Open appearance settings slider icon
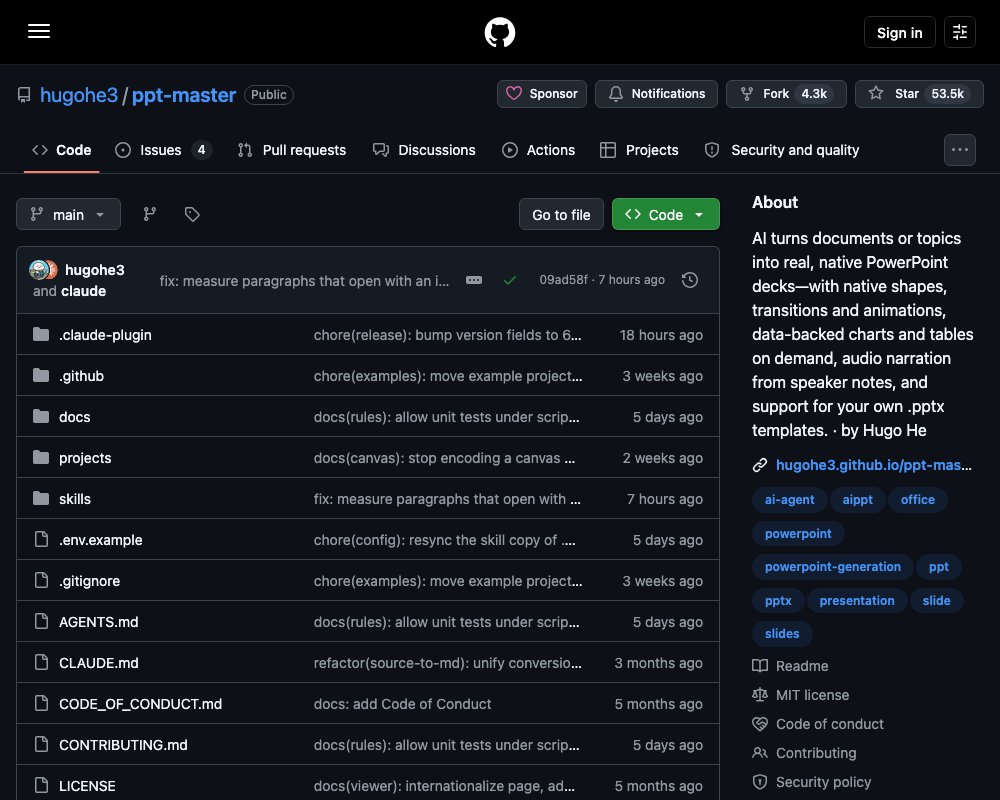 pyautogui.click(x=959, y=32)
